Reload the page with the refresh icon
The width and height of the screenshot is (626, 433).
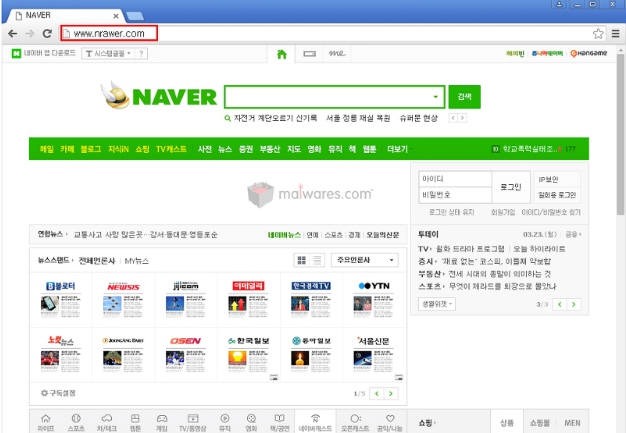[47, 34]
